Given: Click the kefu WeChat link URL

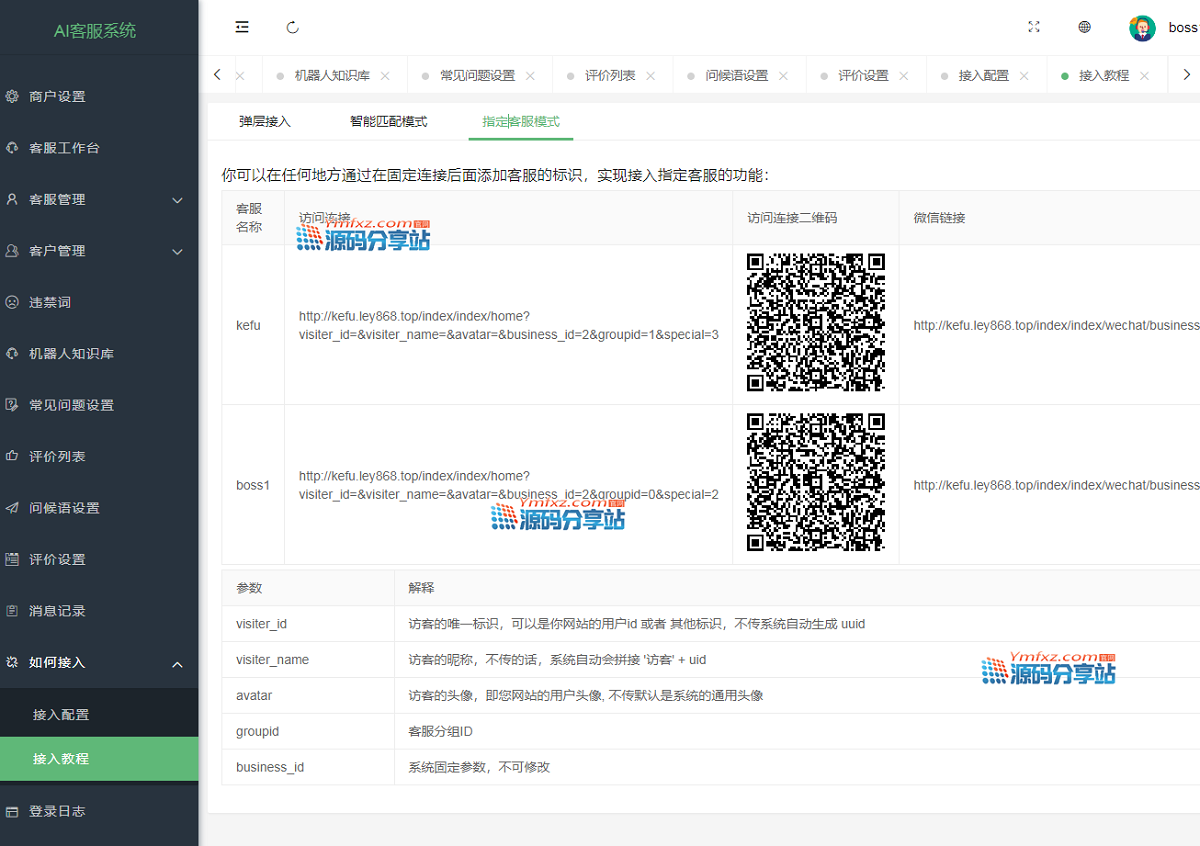Looking at the screenshot, I should point(1055,325).
